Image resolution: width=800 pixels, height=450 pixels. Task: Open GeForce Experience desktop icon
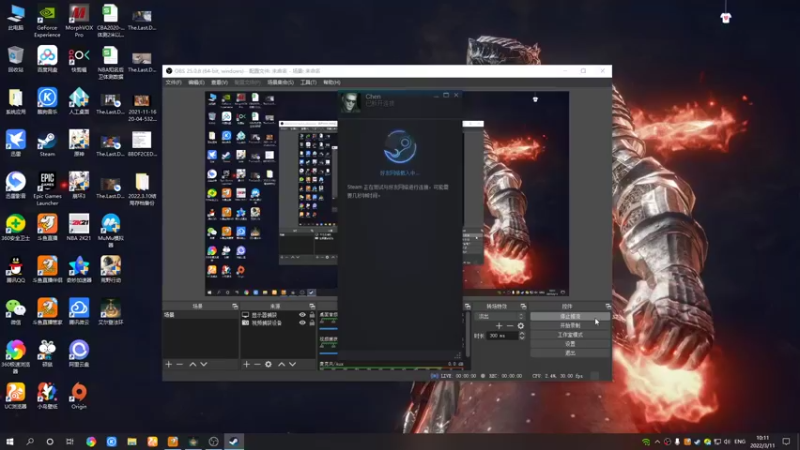pos(47,21)
